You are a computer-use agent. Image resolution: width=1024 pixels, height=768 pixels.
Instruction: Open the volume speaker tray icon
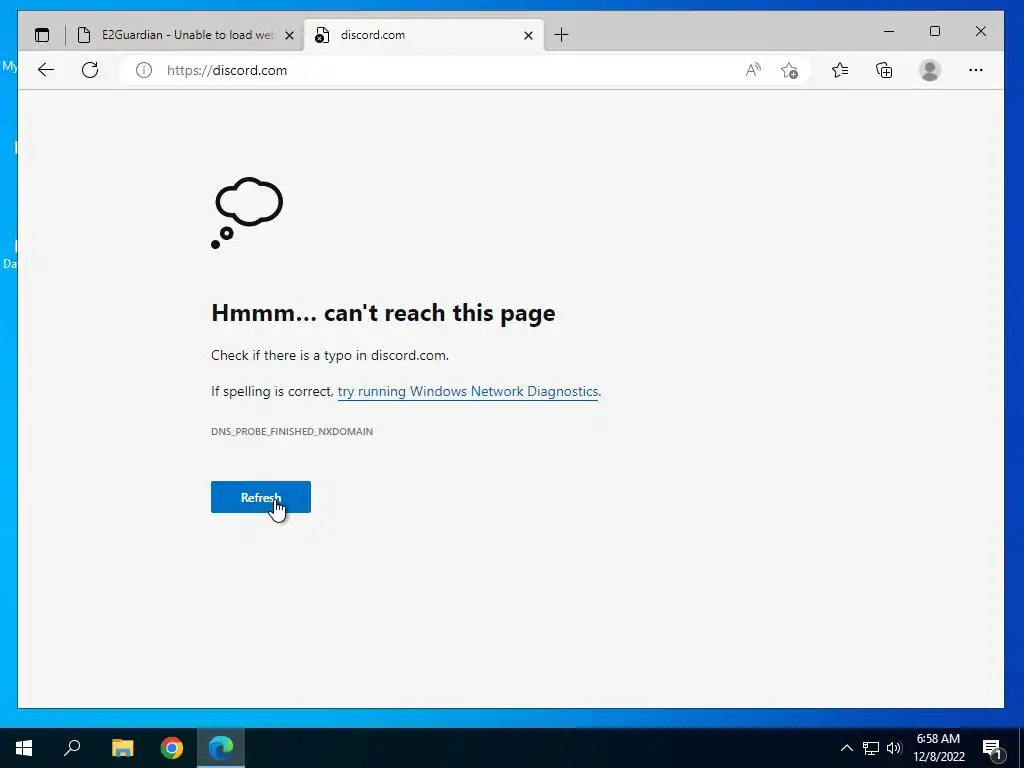click(894, 748)
